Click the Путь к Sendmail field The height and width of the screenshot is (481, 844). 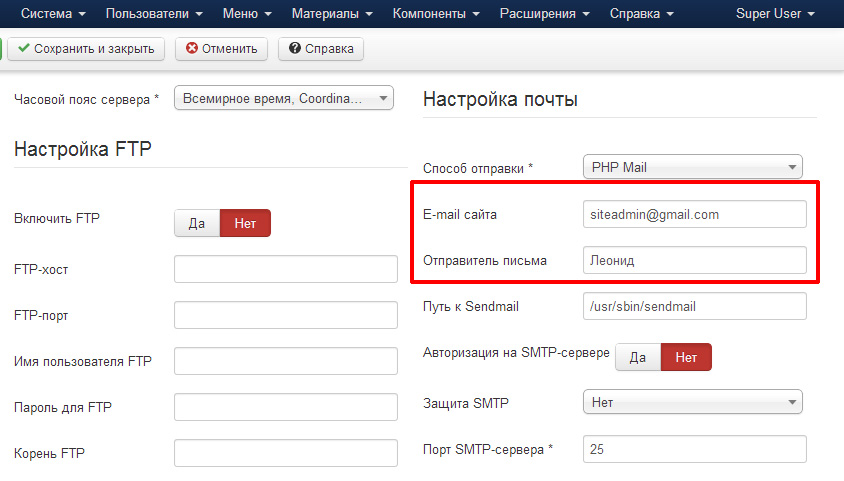694,306
